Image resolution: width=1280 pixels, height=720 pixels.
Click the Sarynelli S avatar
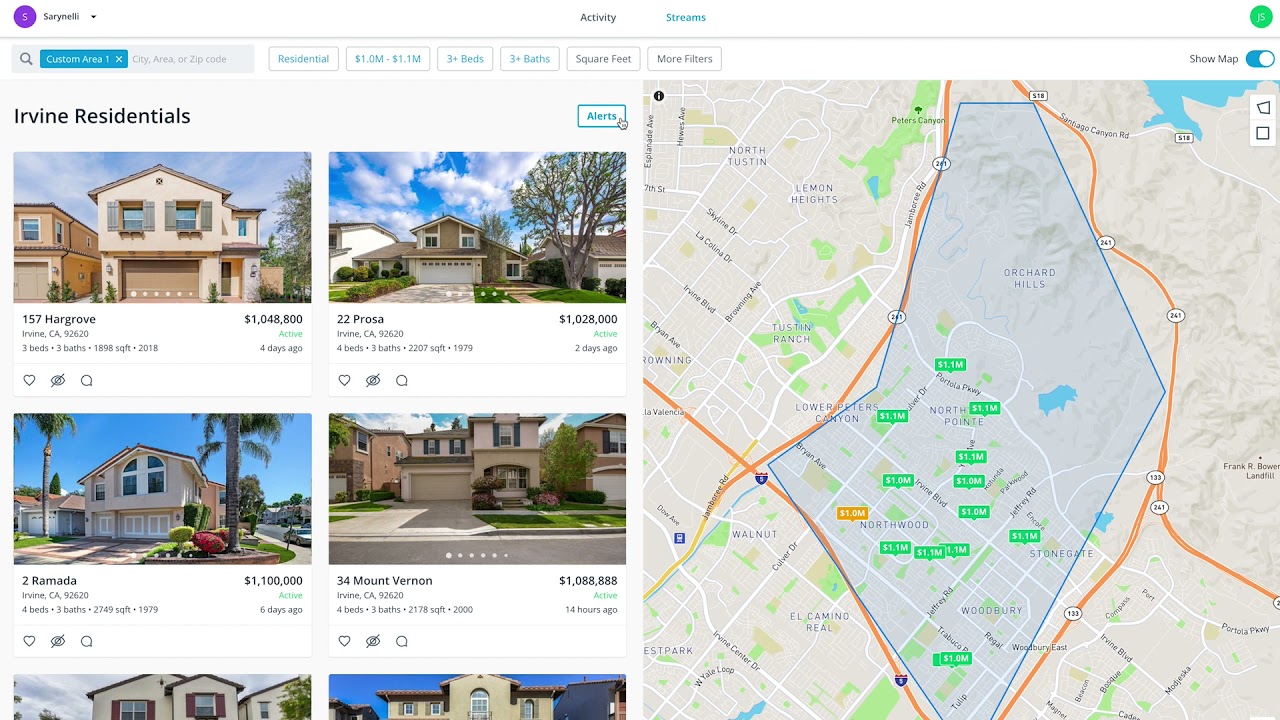tap(25, 17)
